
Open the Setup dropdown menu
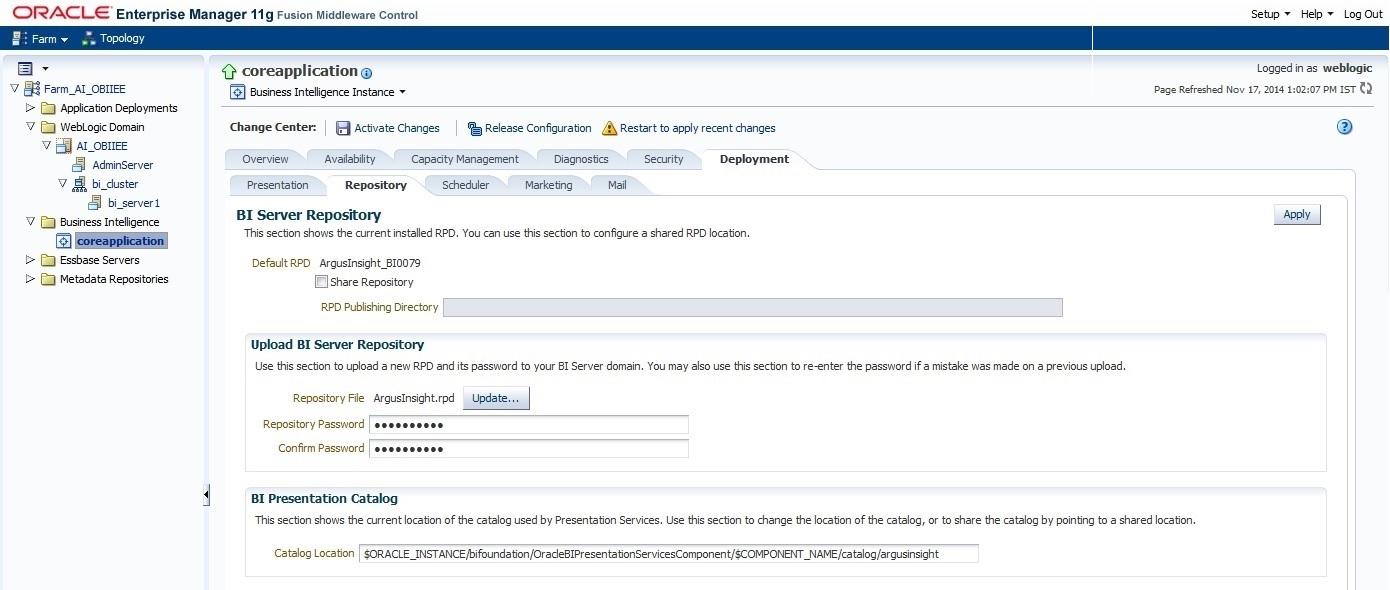coord(1270,14)
